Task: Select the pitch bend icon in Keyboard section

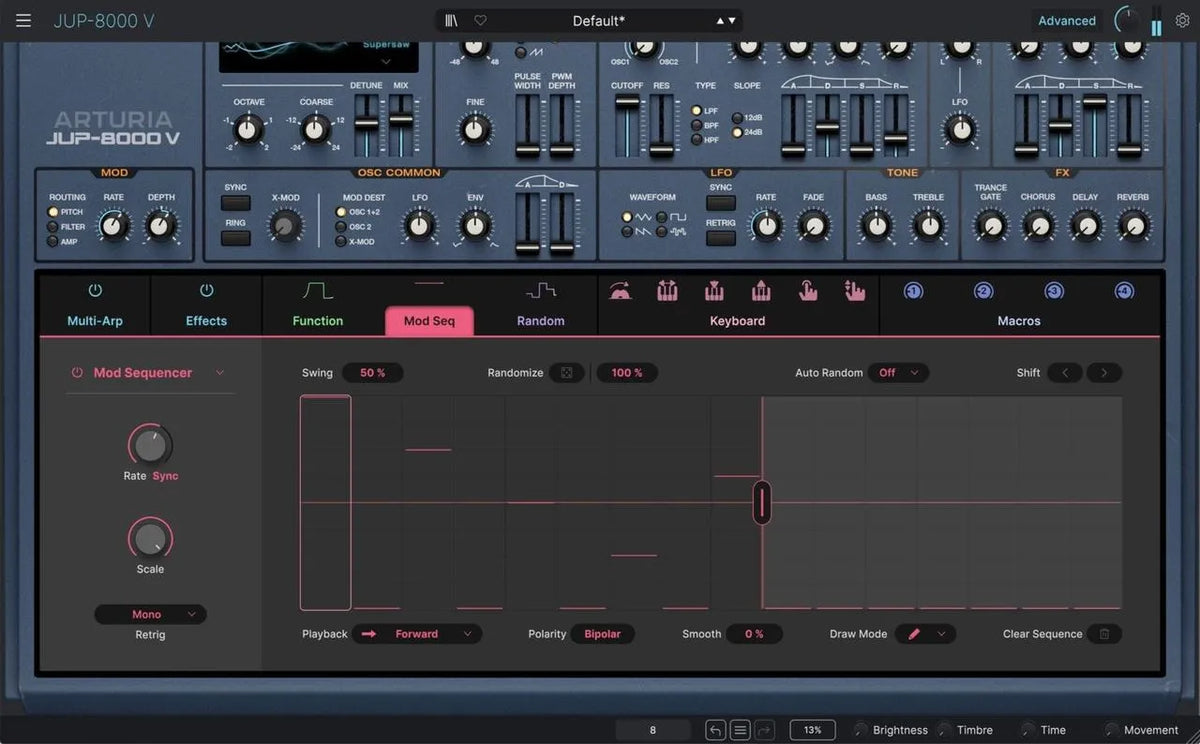Action: [621, 291]
